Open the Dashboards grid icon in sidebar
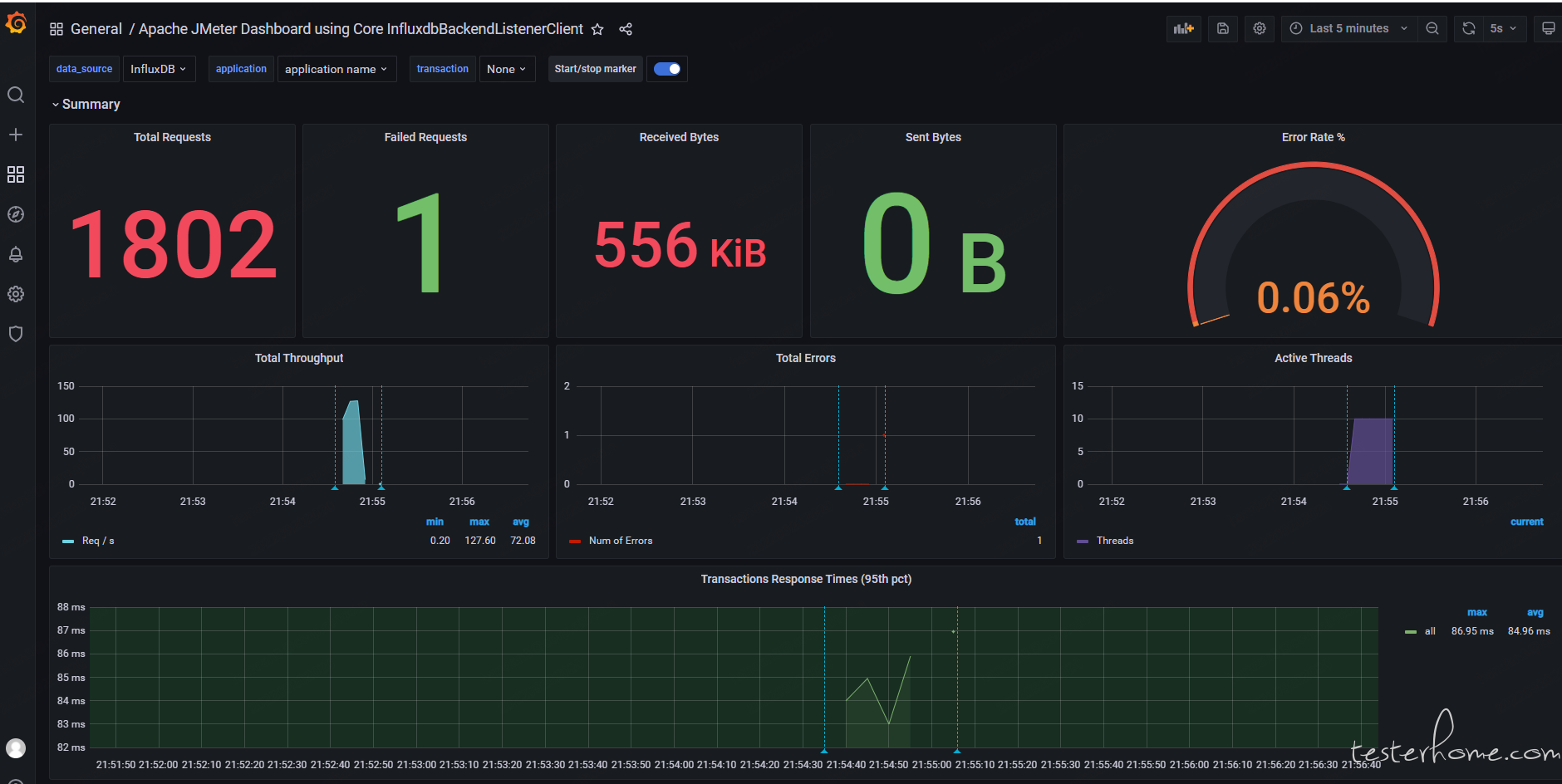Viewport: 1562px width, 784px height. pos(16,174)
